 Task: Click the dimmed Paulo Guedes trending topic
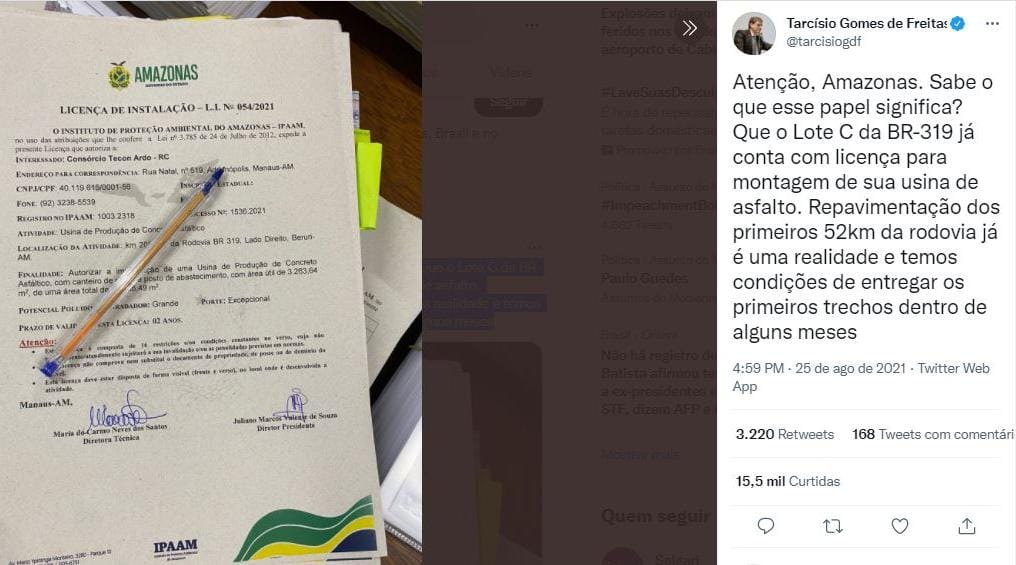(645, 278)
